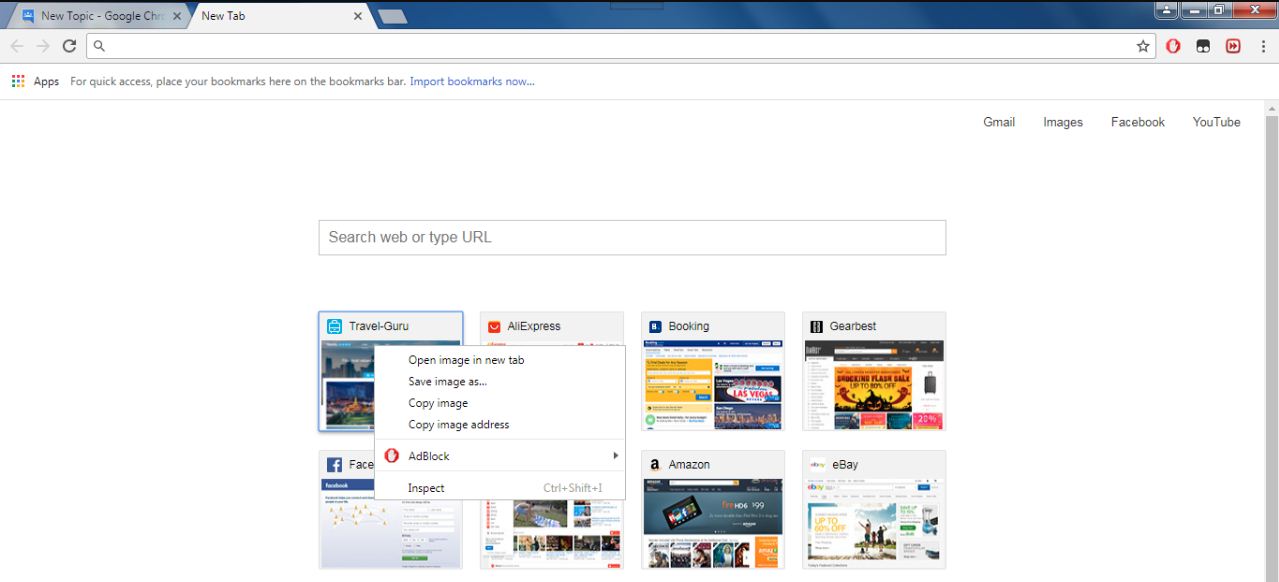
Task: Open the Apps grid icon in bookmarks bar
Action: click(x=18, y=81)
